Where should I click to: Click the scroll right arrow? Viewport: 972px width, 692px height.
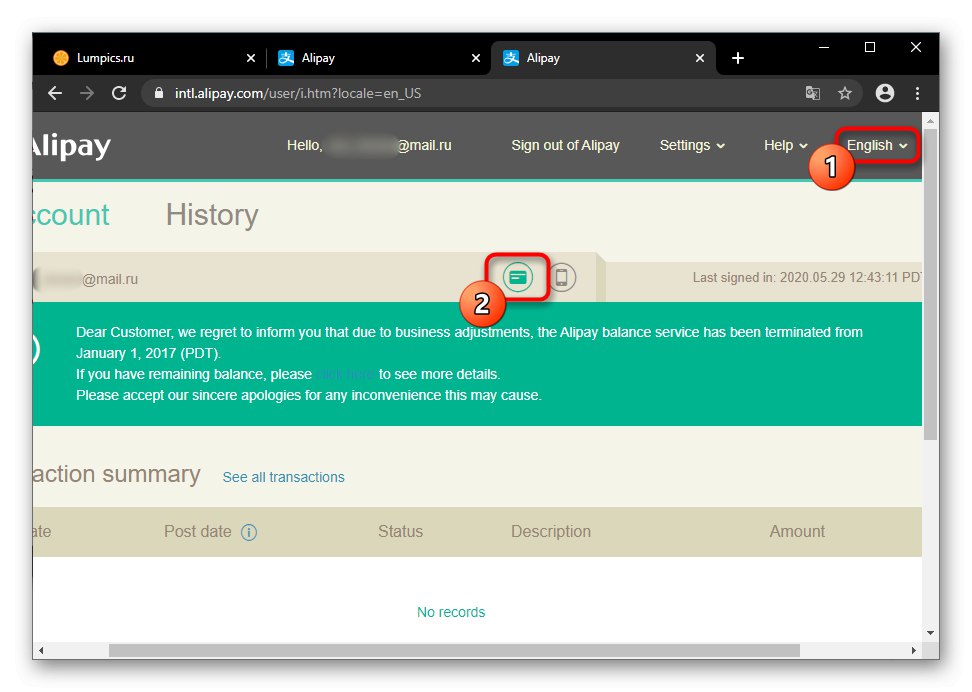pos(914,650)
